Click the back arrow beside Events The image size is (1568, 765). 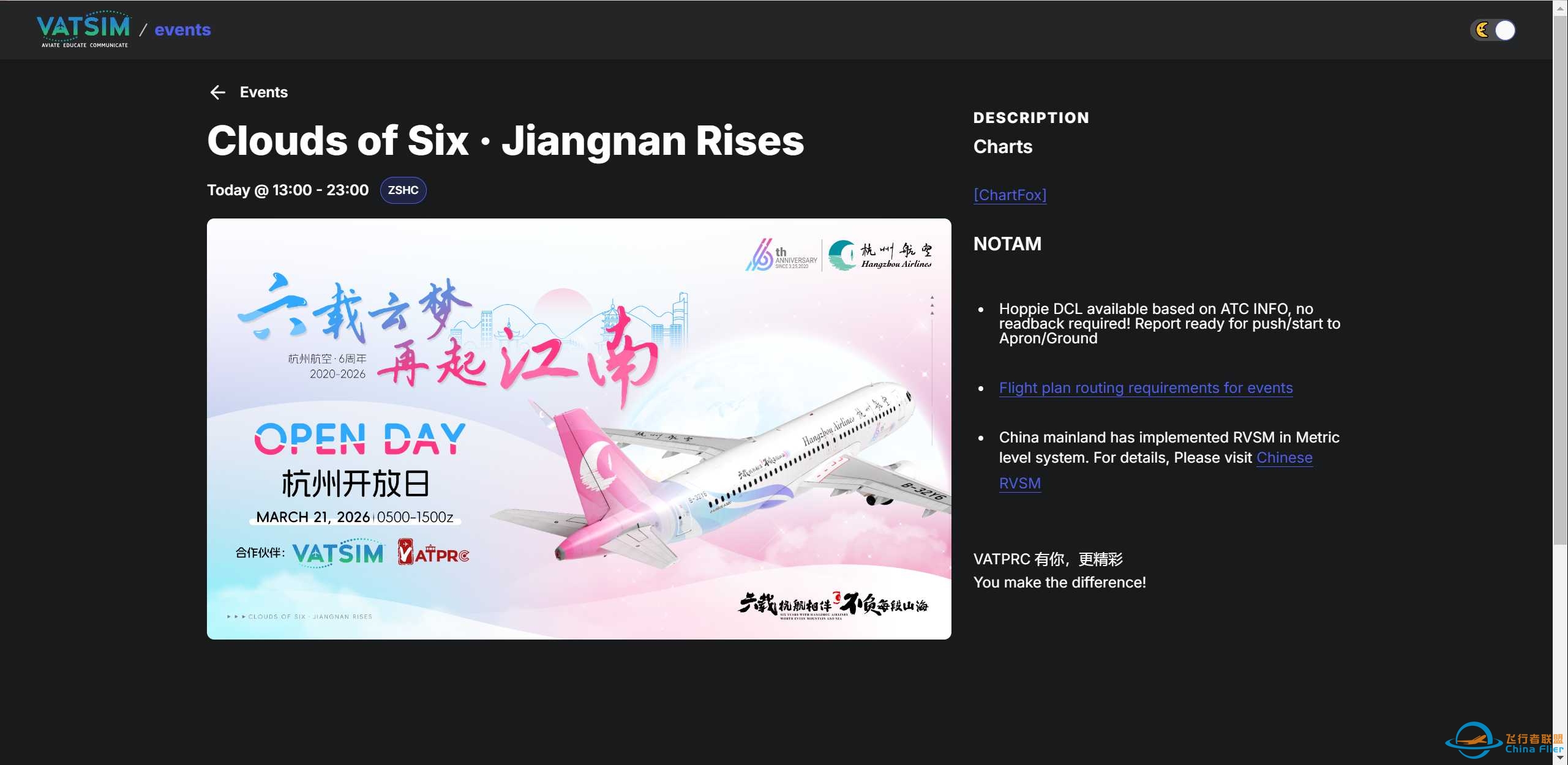pos(217,92)
